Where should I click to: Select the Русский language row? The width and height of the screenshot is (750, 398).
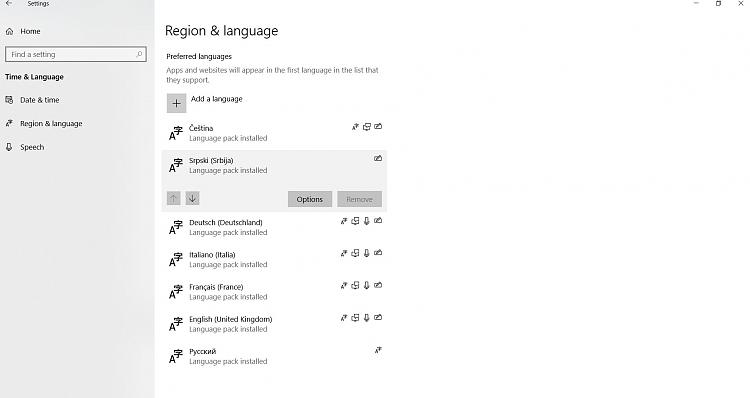tap(275, 356)
